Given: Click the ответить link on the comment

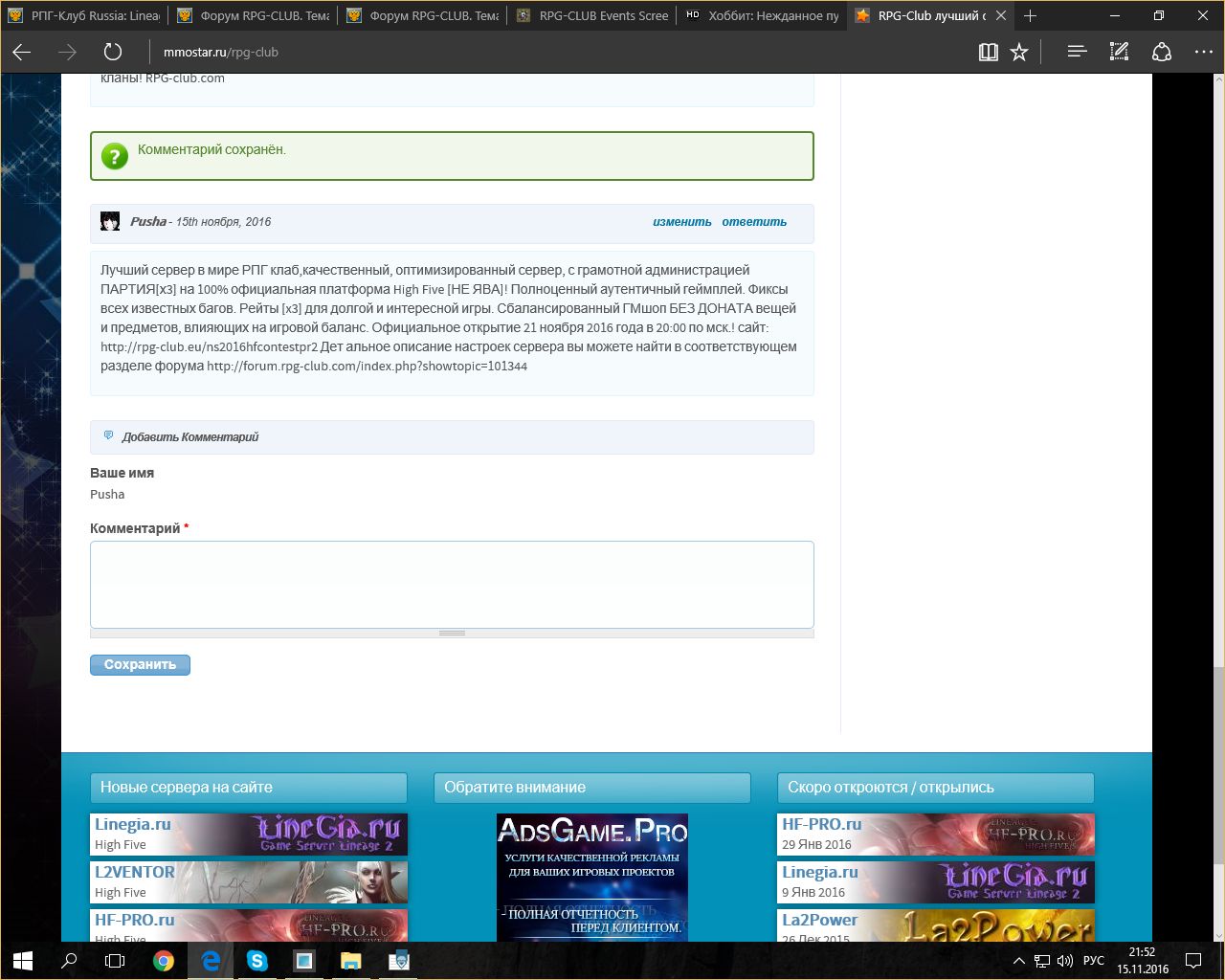Looking at the screenshot, I should (754, 222).
